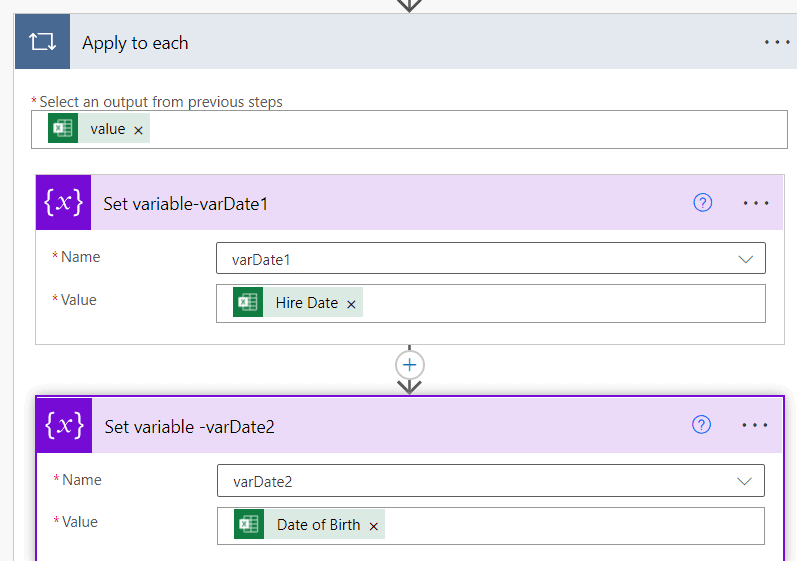Click the Set variable -varDate2 variable icon

point(64,425)
